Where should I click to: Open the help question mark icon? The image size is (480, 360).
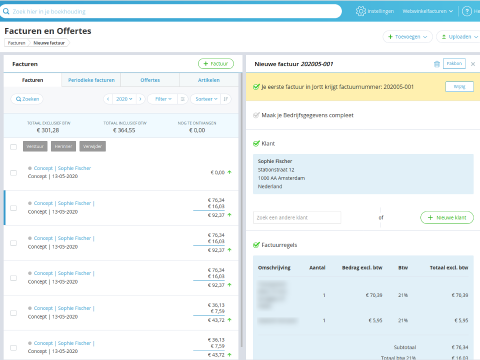tap(467, 11)
